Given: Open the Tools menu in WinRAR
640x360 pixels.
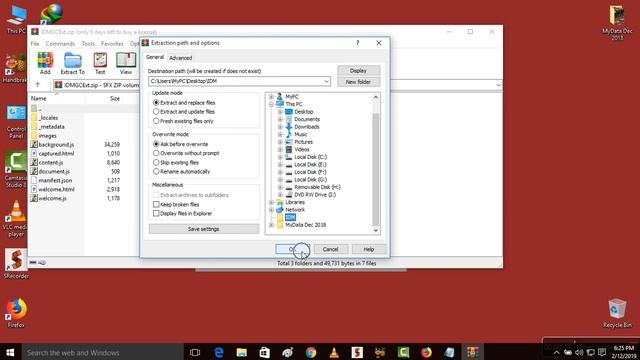Looking at the screenshot, I should tap(88, 43).
